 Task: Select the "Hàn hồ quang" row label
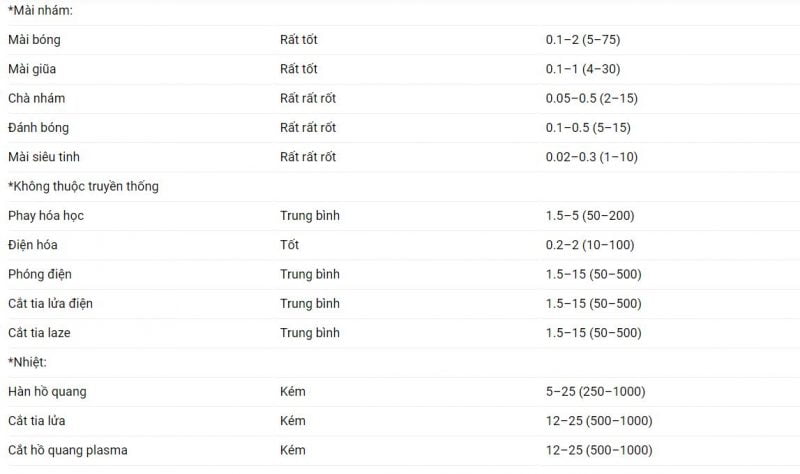click(47, 391)
